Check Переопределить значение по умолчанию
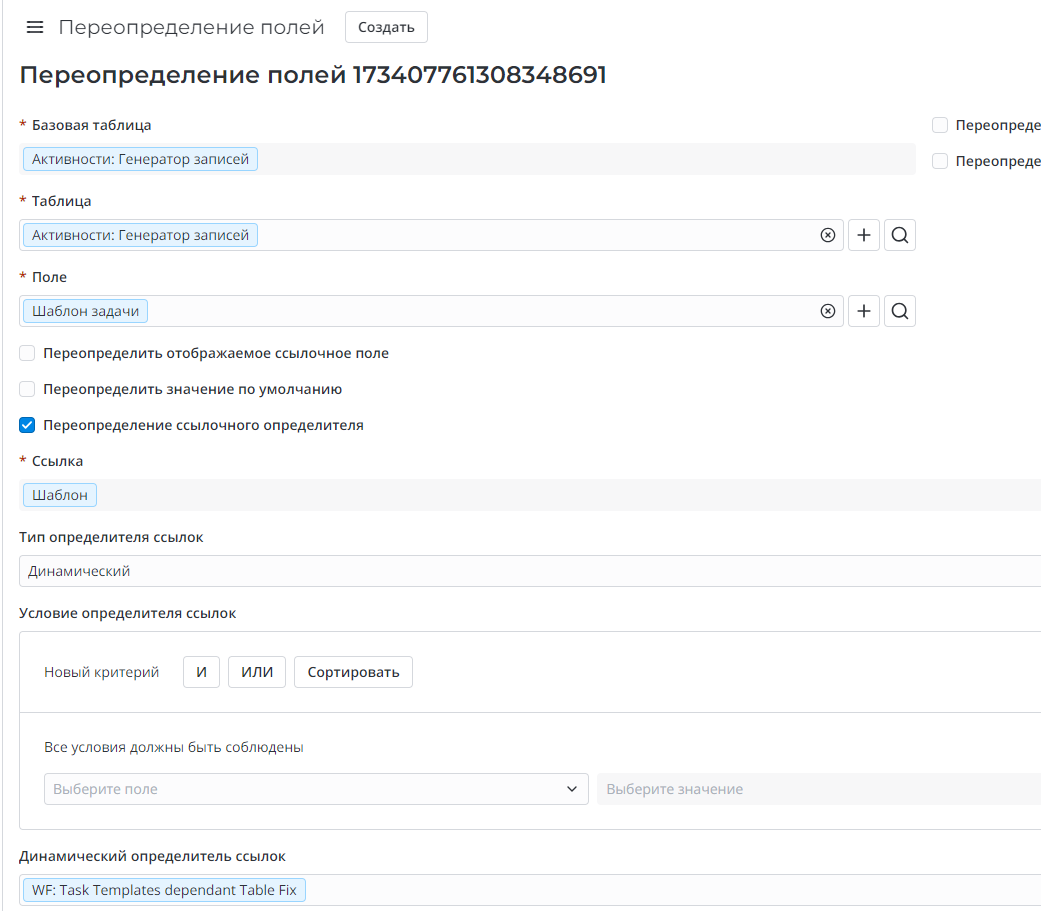Viewport: 1041px width, 911px height. pos(28,389)
